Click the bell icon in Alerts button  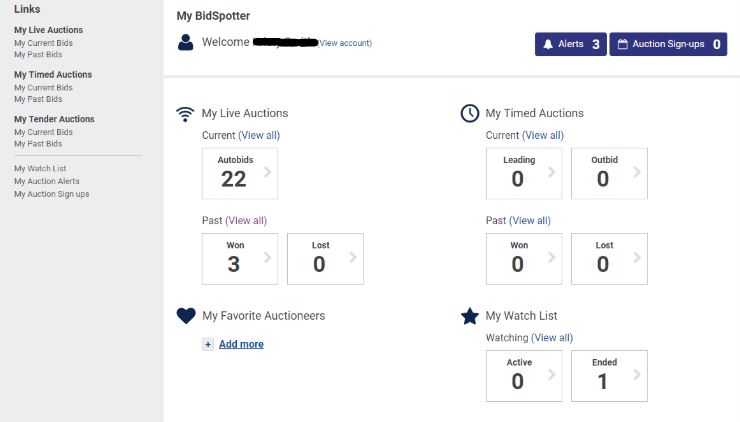pos(548,44)
